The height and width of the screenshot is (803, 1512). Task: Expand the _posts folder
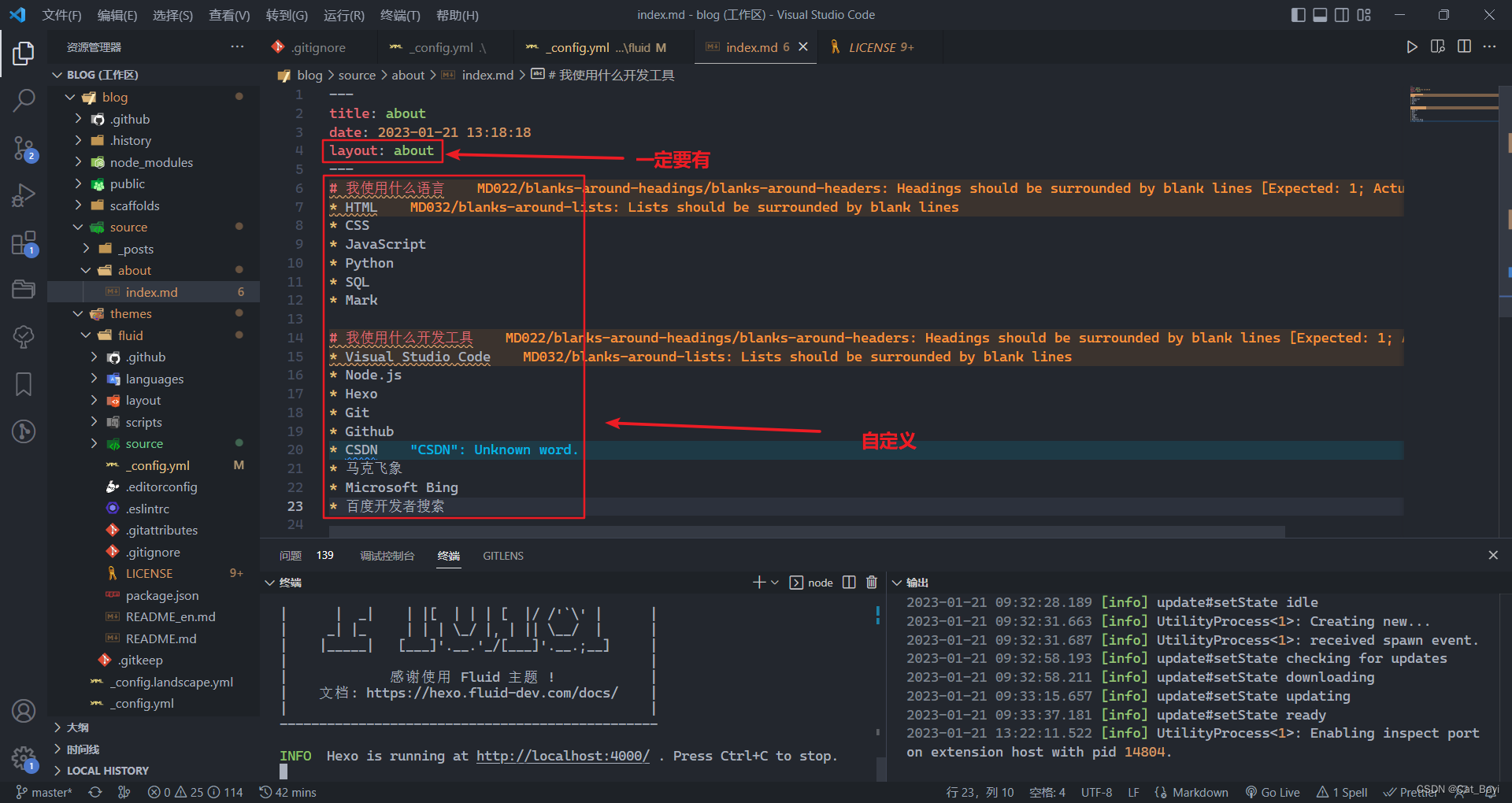154,249
